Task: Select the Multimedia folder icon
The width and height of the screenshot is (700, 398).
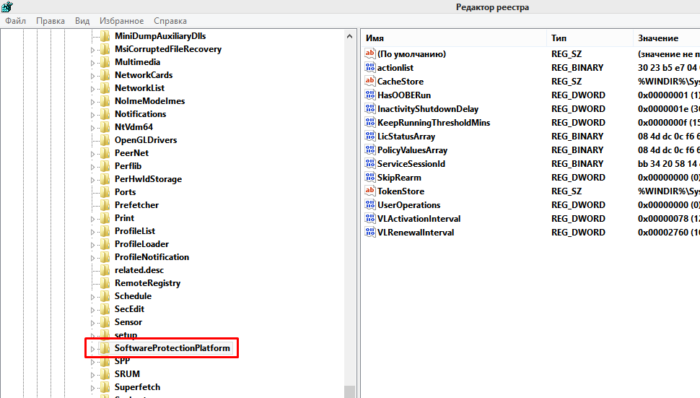Action: pyautogui.click(x=105, y=62)
